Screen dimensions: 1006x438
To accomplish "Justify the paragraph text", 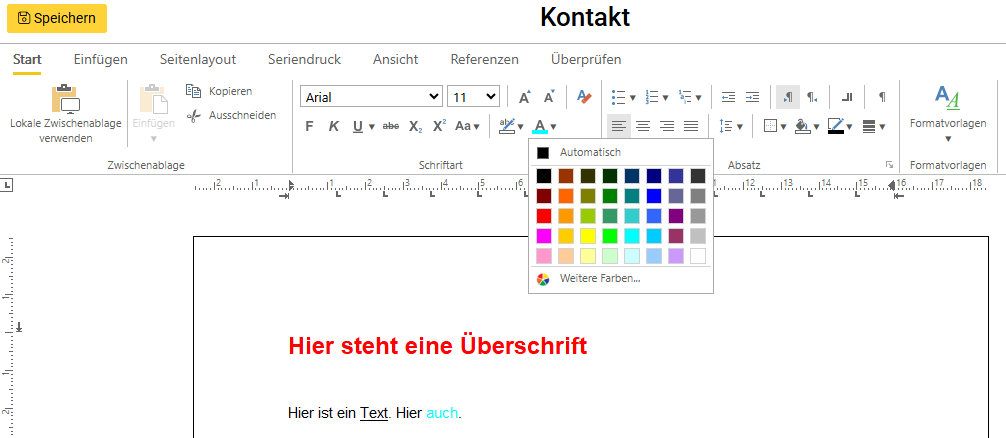I will tap(691, 126).
